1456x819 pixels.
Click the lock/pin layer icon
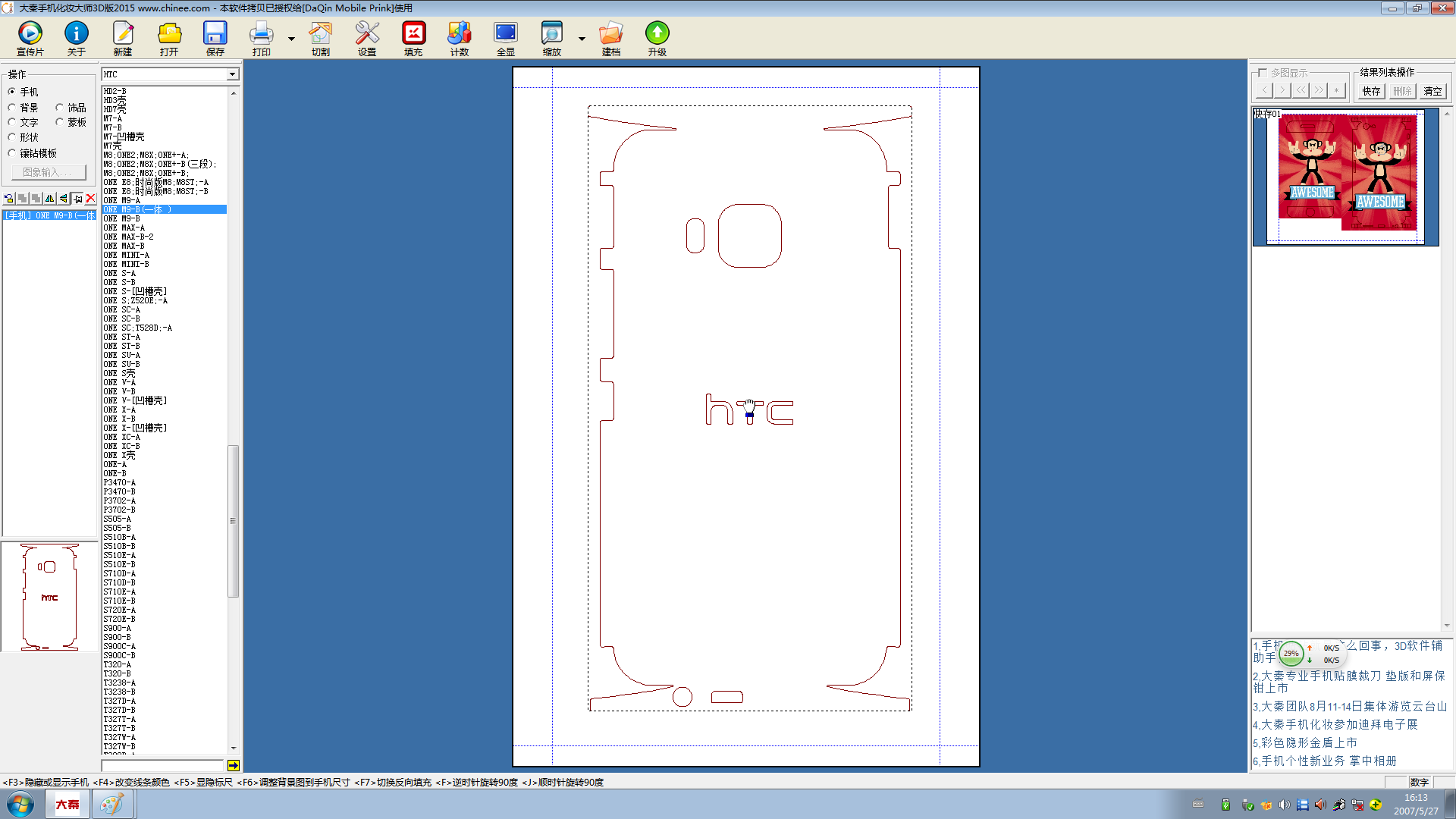(77, 199)
